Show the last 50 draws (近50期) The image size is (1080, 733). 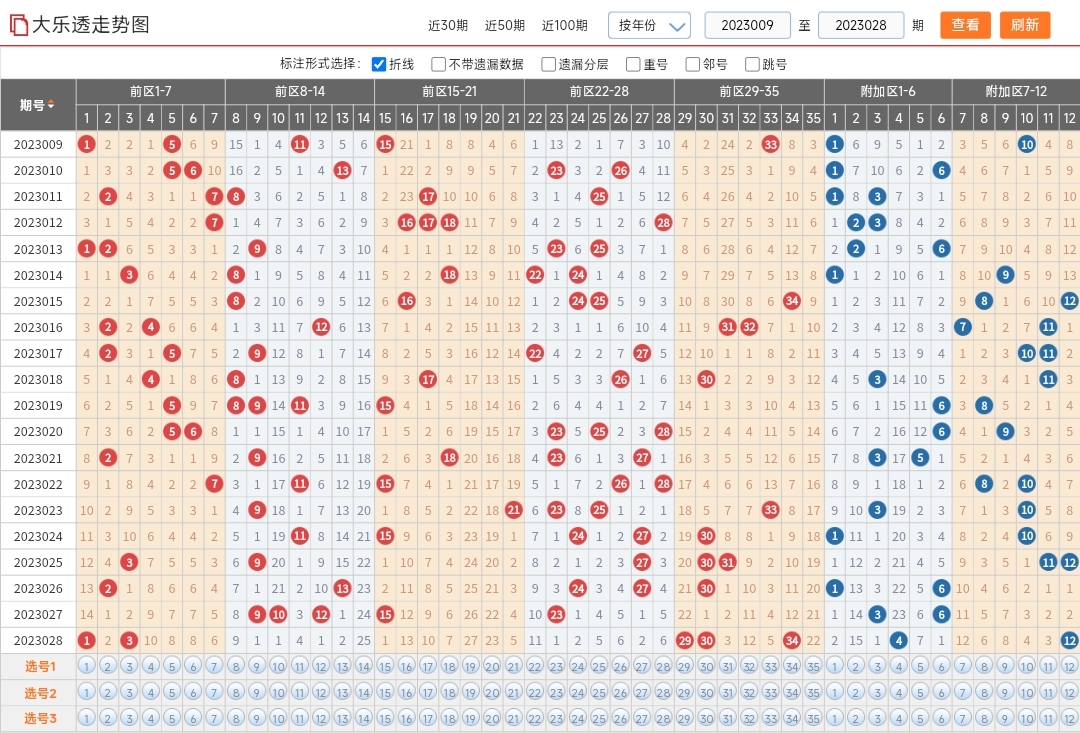tap(505, 25)
